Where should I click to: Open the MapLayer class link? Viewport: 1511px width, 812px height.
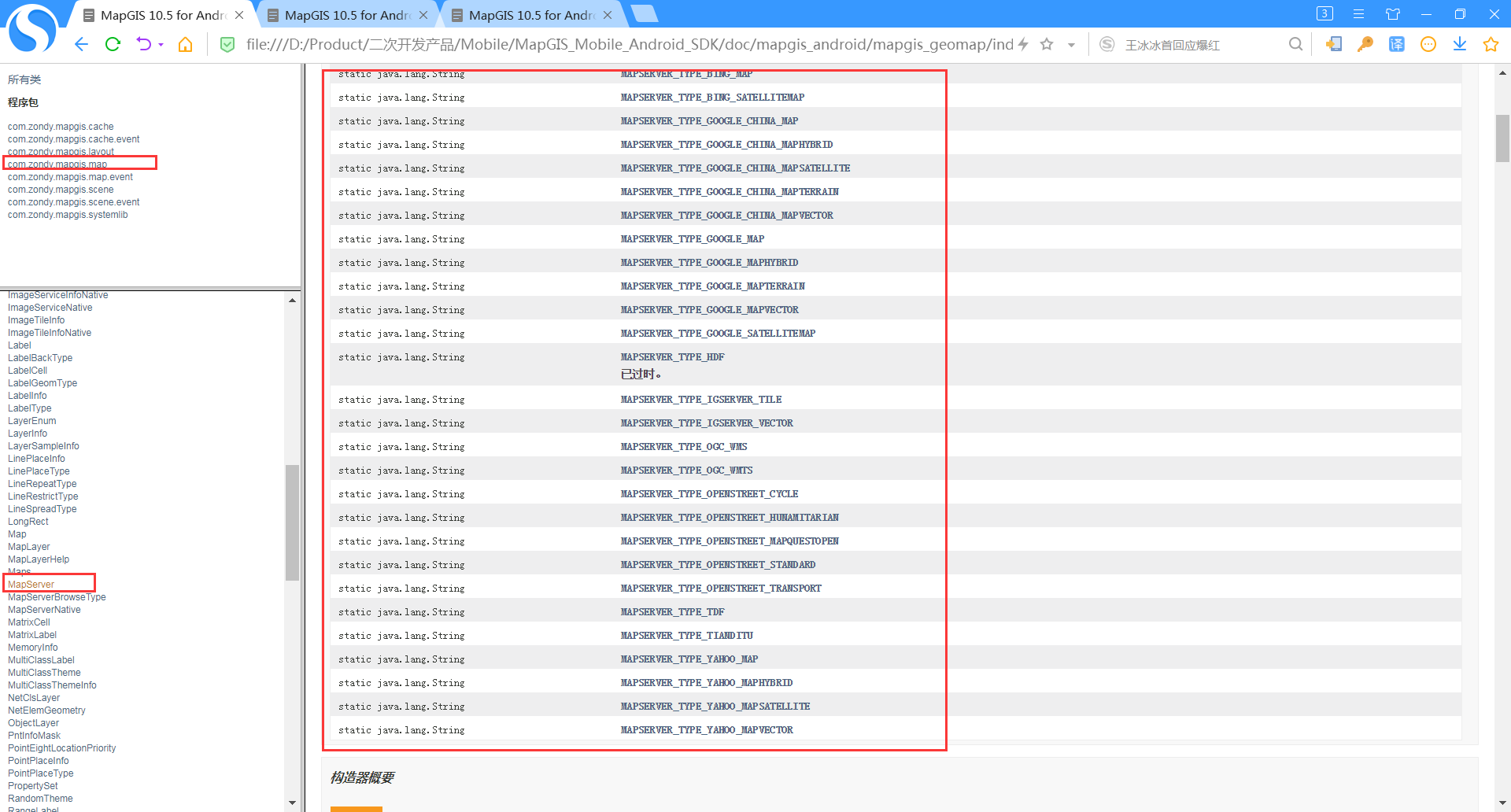coord(29,547)
